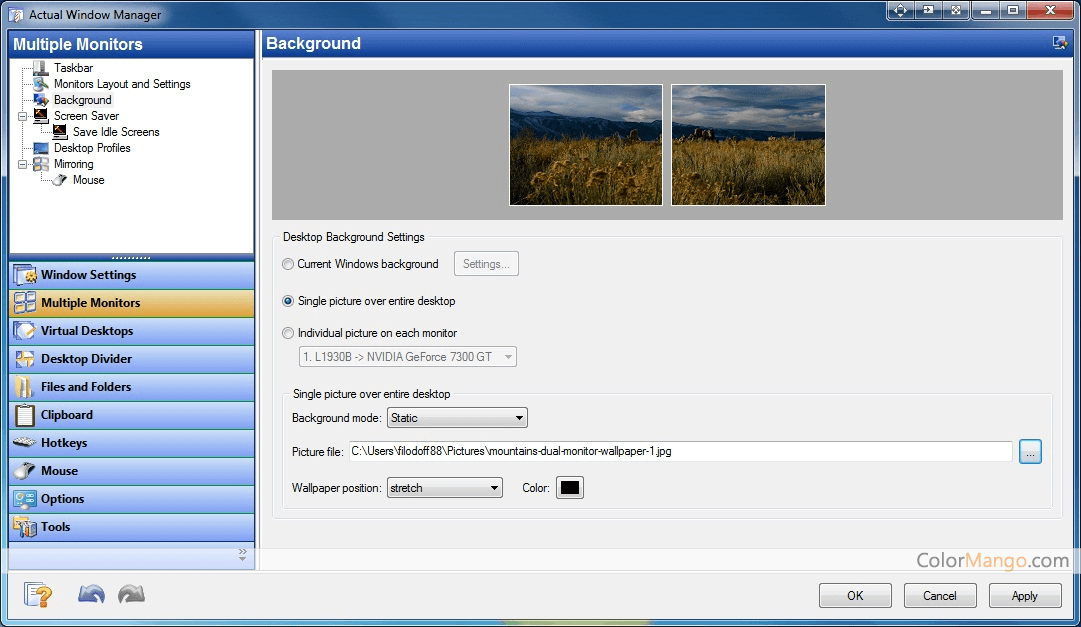The width and height of the screenshot is (1081, 627).
Task: Click the redo arrow icon
Action: 131,595
